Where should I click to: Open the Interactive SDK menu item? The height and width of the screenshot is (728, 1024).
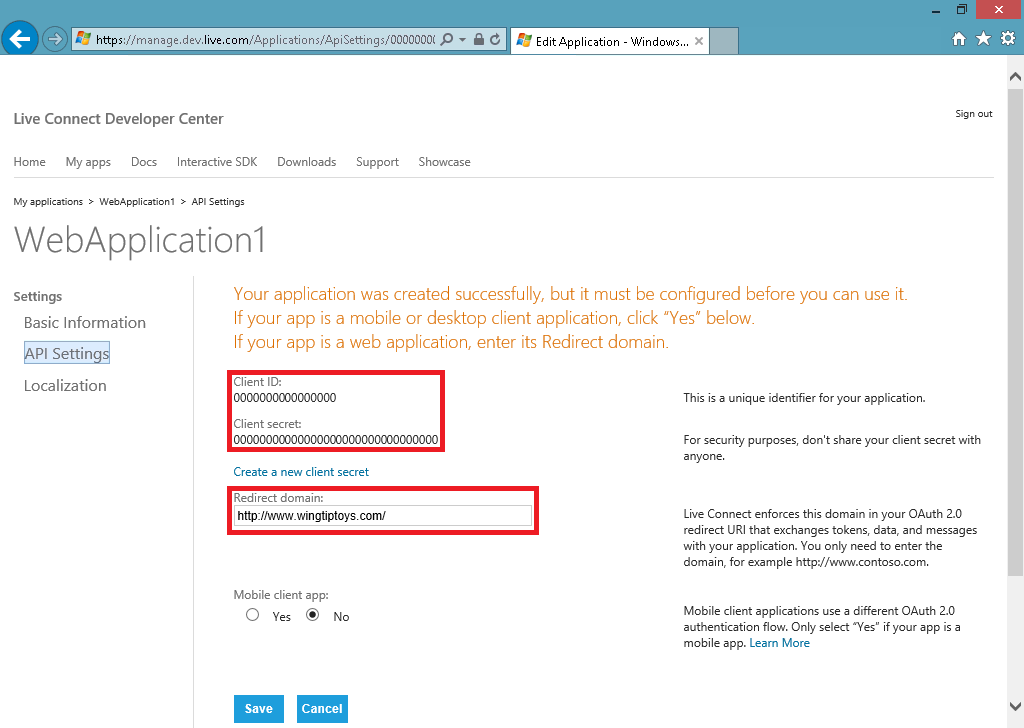coord(217,162)
